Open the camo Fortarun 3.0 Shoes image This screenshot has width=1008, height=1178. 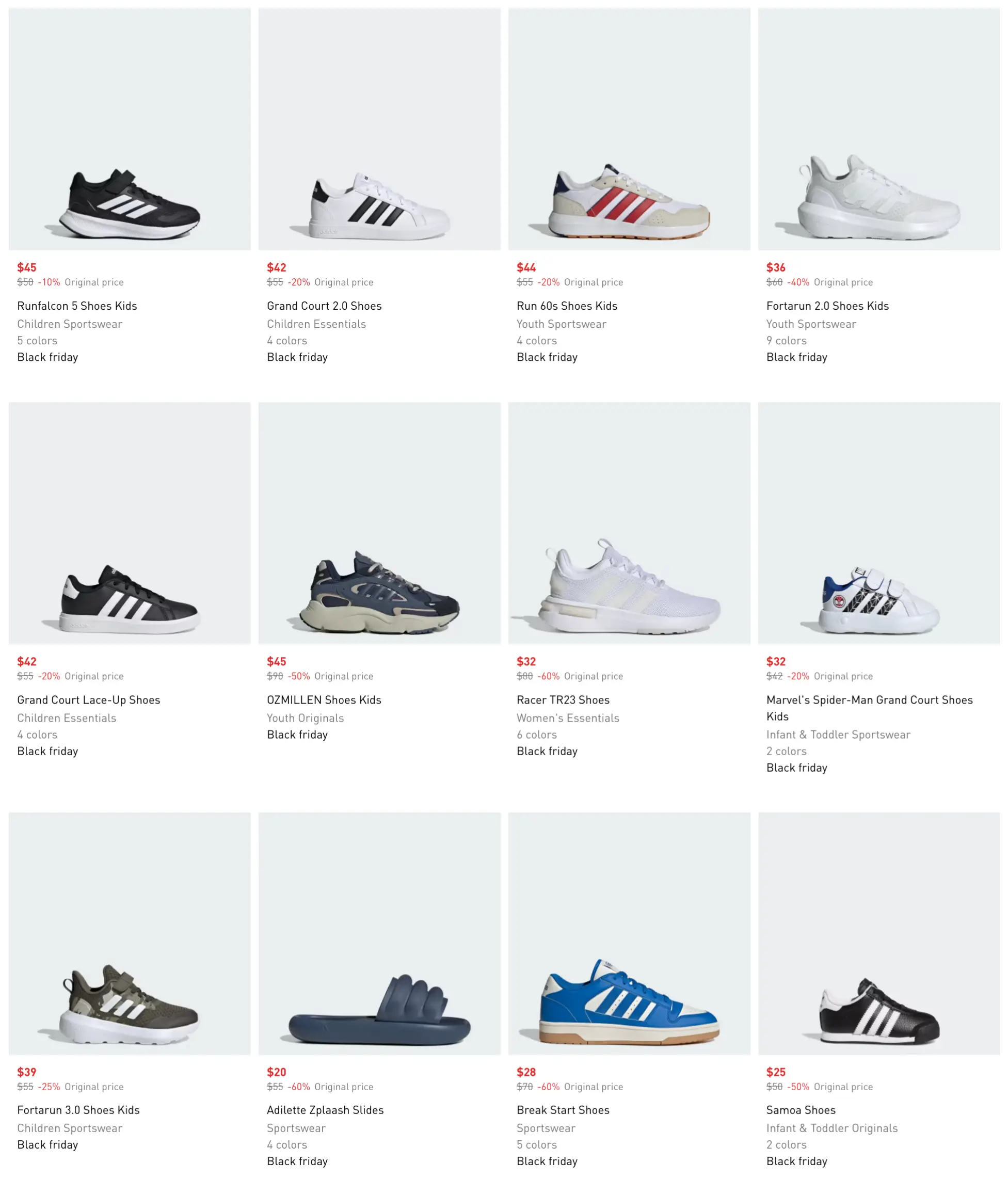pyautogui.click(x=130, y=933)
